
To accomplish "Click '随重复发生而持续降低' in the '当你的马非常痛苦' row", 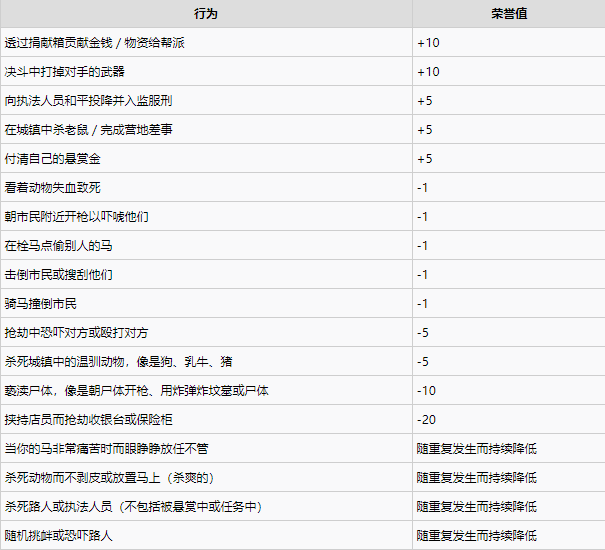I will (477, 448).
